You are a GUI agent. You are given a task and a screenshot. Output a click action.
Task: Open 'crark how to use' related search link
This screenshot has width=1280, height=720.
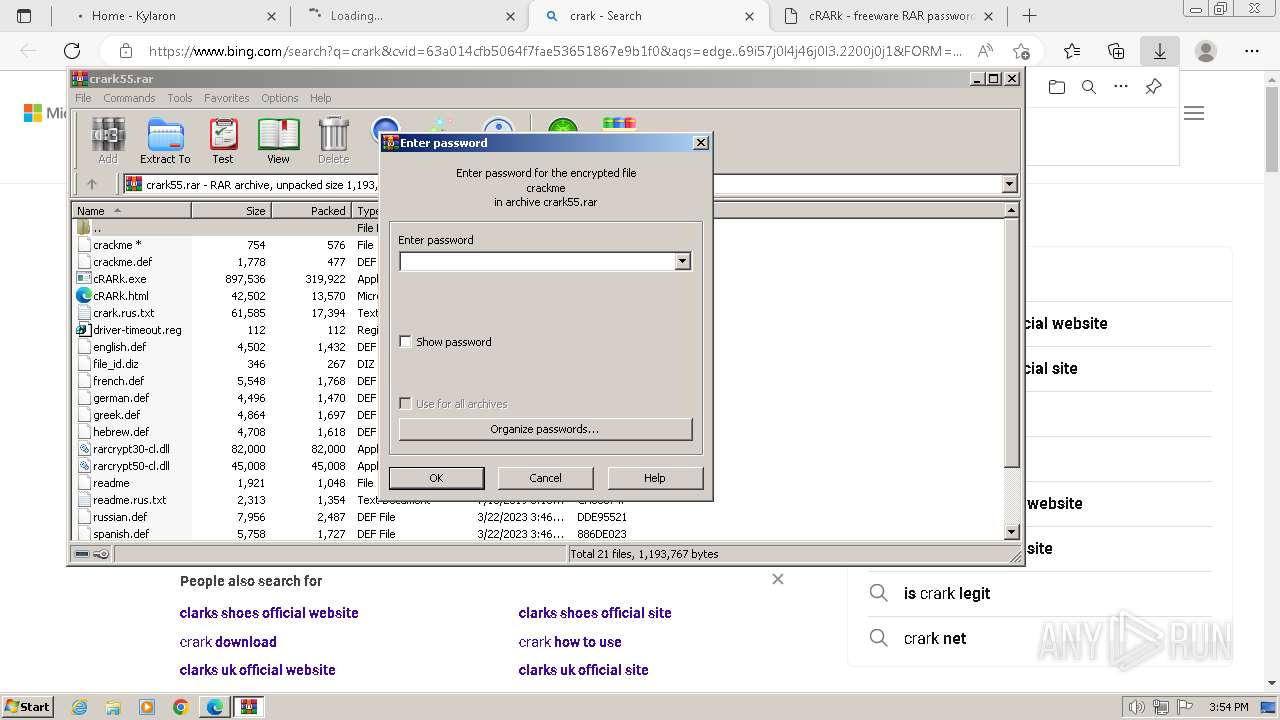tap(570, 642)
